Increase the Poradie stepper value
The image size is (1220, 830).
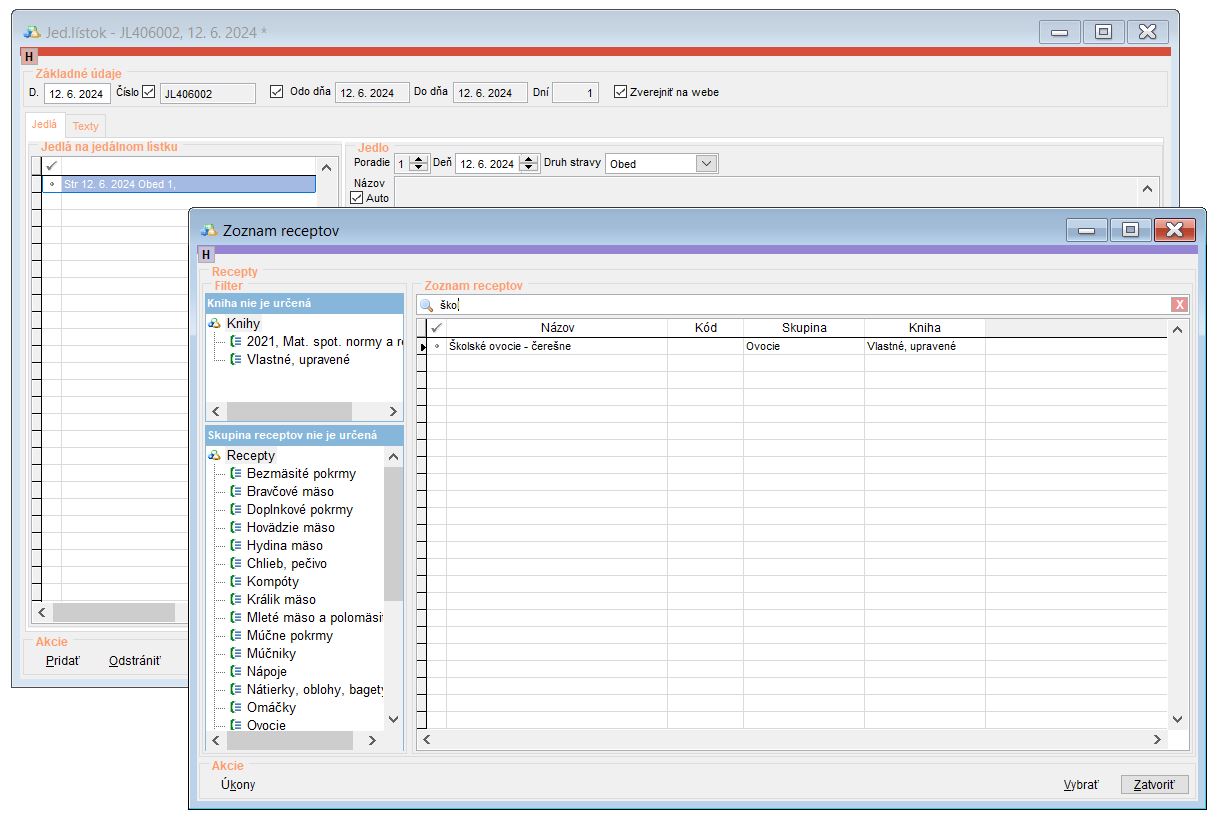pos(419,159)
